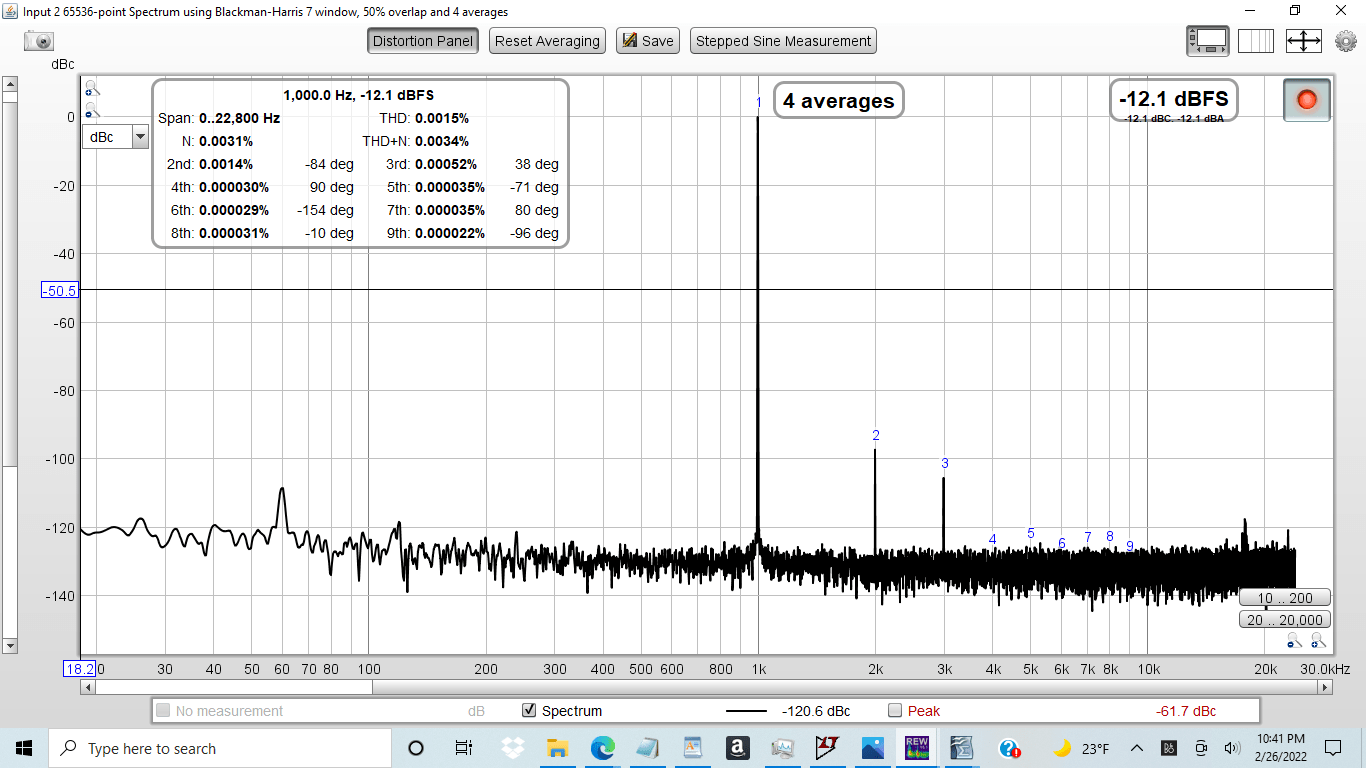Open Cortana circle icon on taskbar
Image resolution: width=1366 pixels, height=768 pixels.
(x=416, y=748)
